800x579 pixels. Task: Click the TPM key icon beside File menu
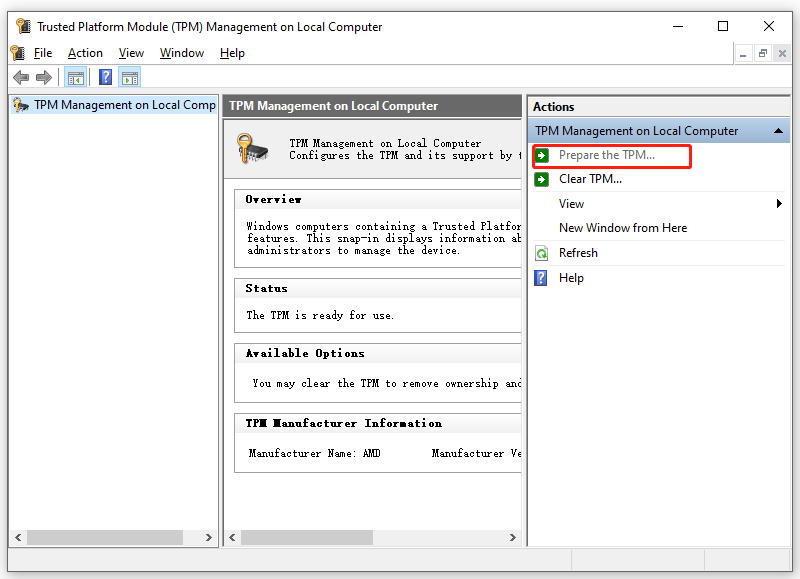18,53
